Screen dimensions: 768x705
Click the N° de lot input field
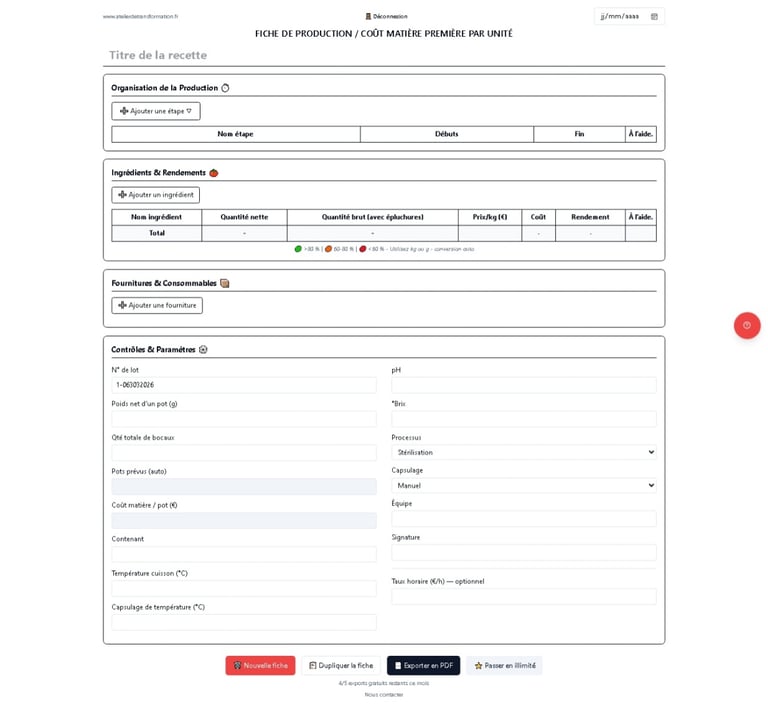click(244, 385)
